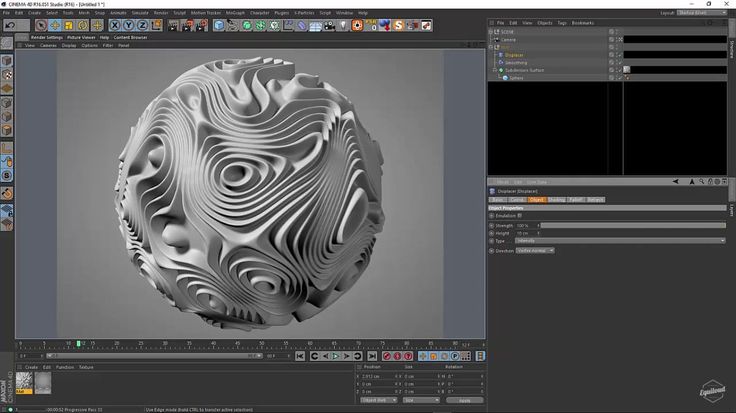Open the floor environment icon

(x=315, y=25)
